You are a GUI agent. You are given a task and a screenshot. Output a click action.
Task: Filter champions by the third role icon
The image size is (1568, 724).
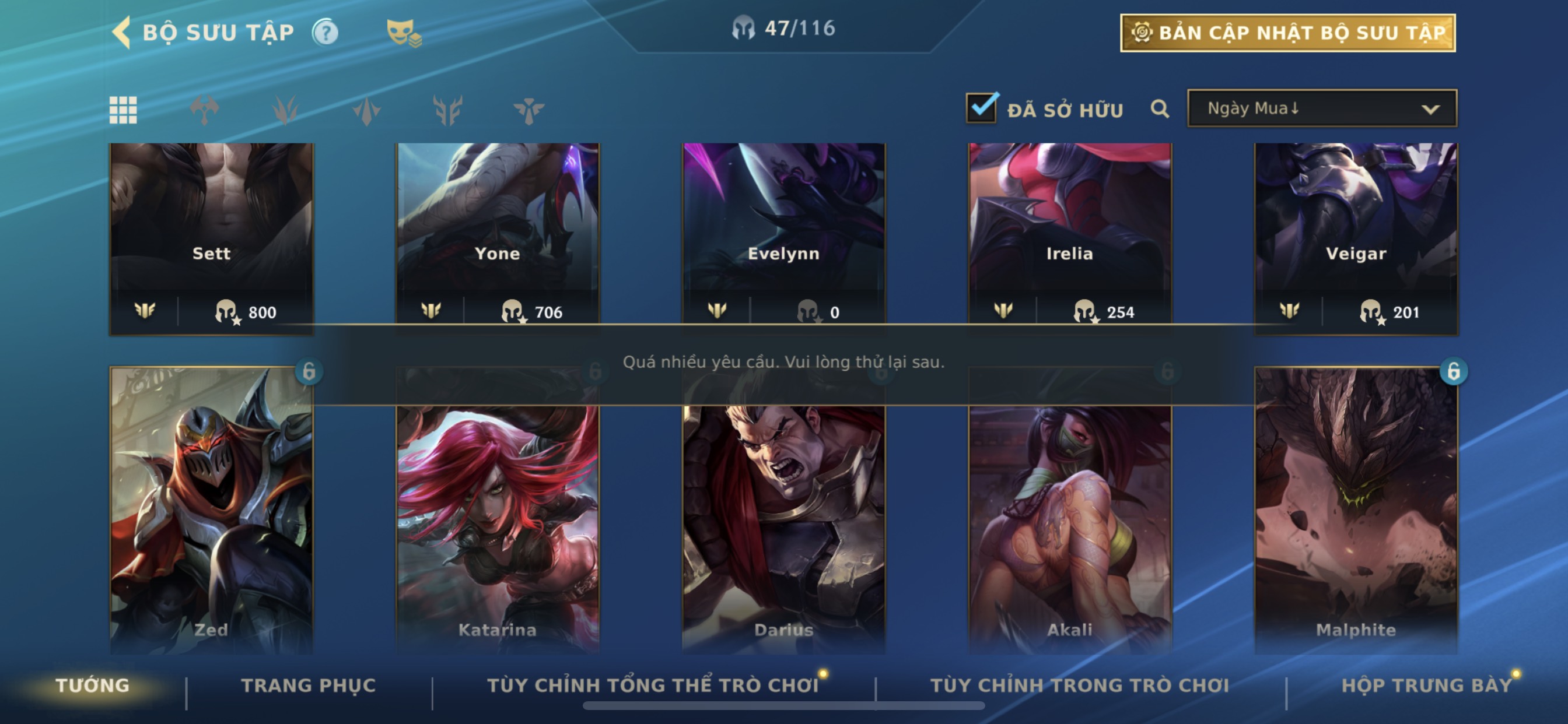coord(366,110)
